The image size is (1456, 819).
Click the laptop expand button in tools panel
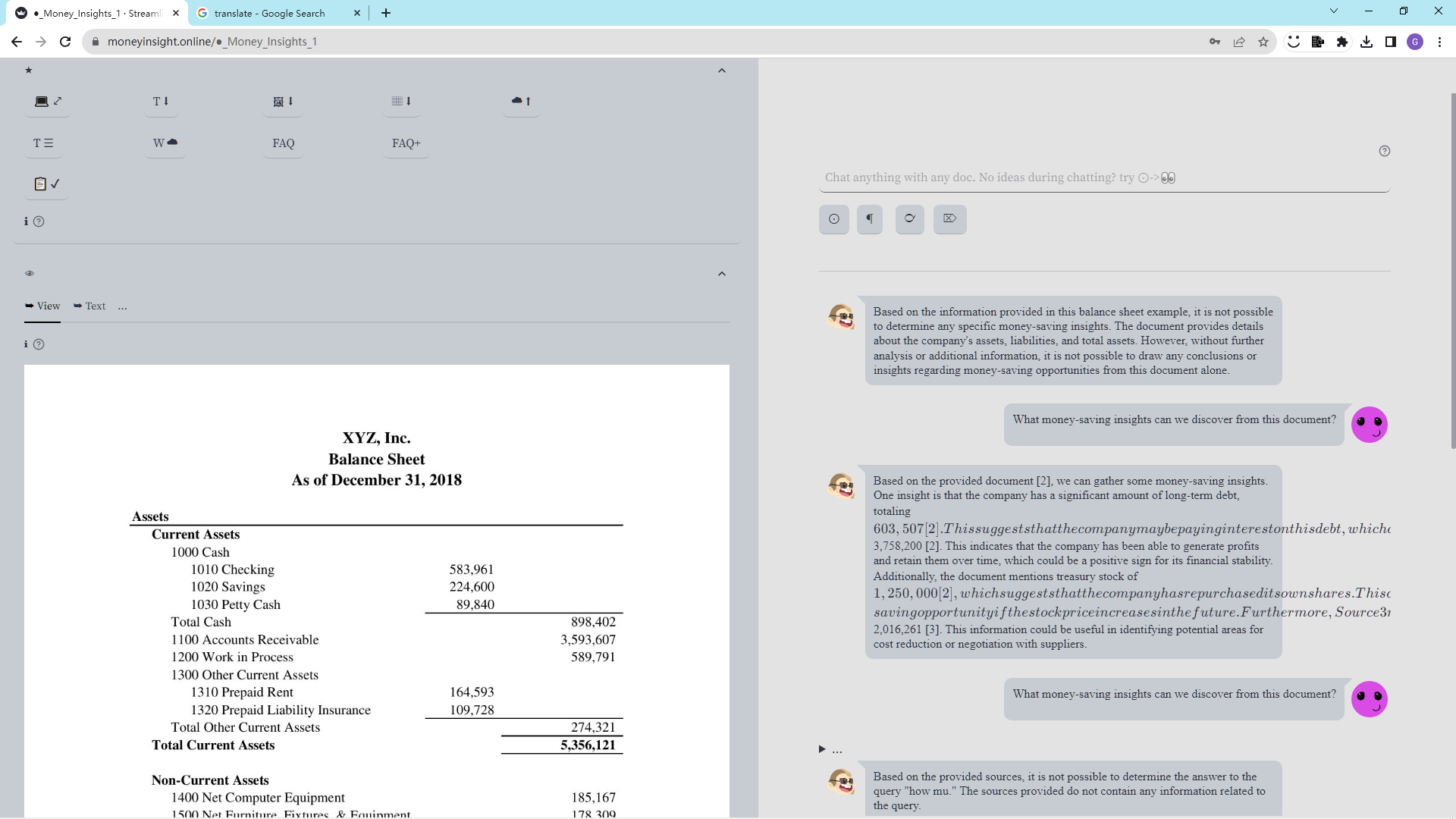pyautogui.click(x=48, y=101)
